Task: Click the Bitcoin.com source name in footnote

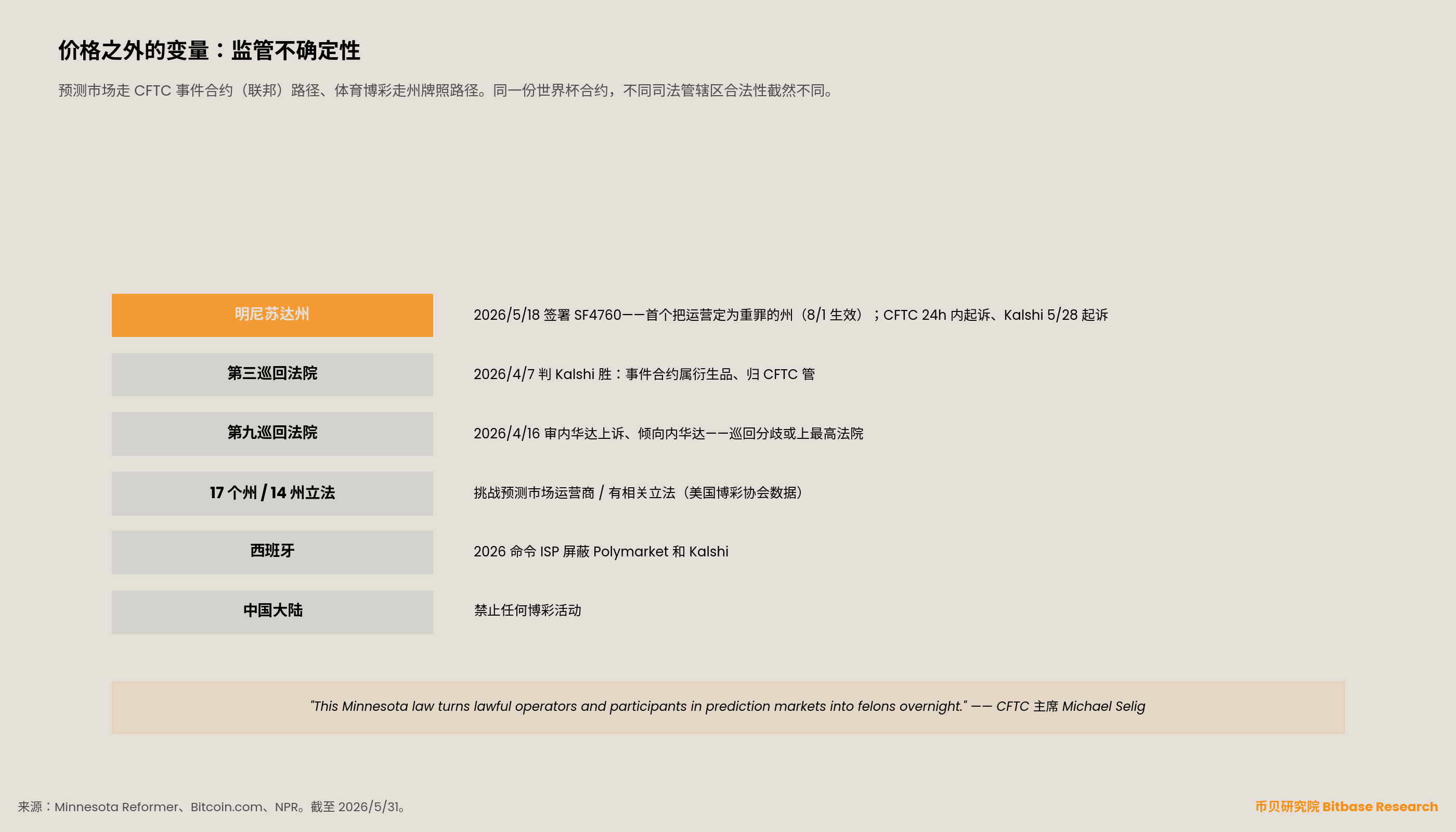Action: 227,807
